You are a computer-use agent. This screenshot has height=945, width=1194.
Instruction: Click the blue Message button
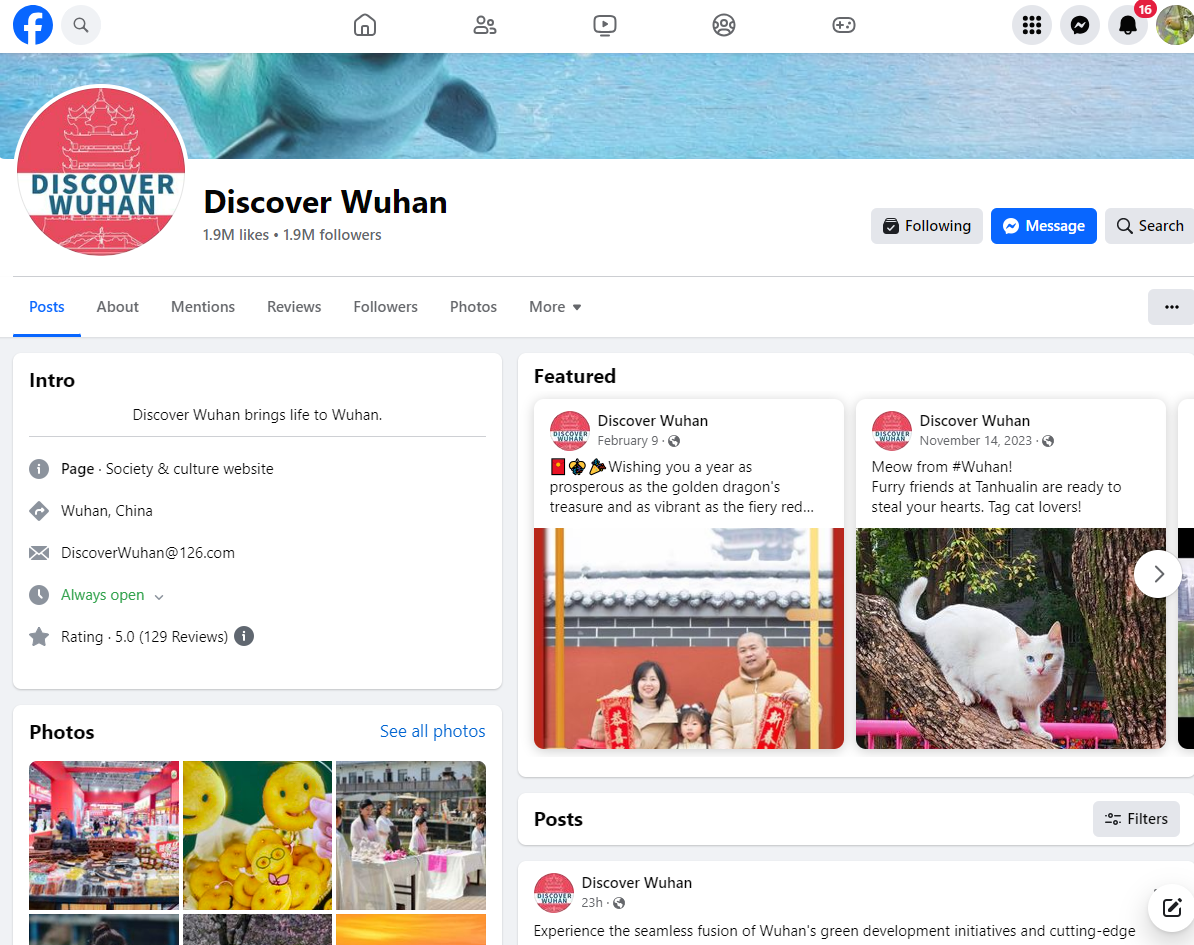(x=1043, y=226)
